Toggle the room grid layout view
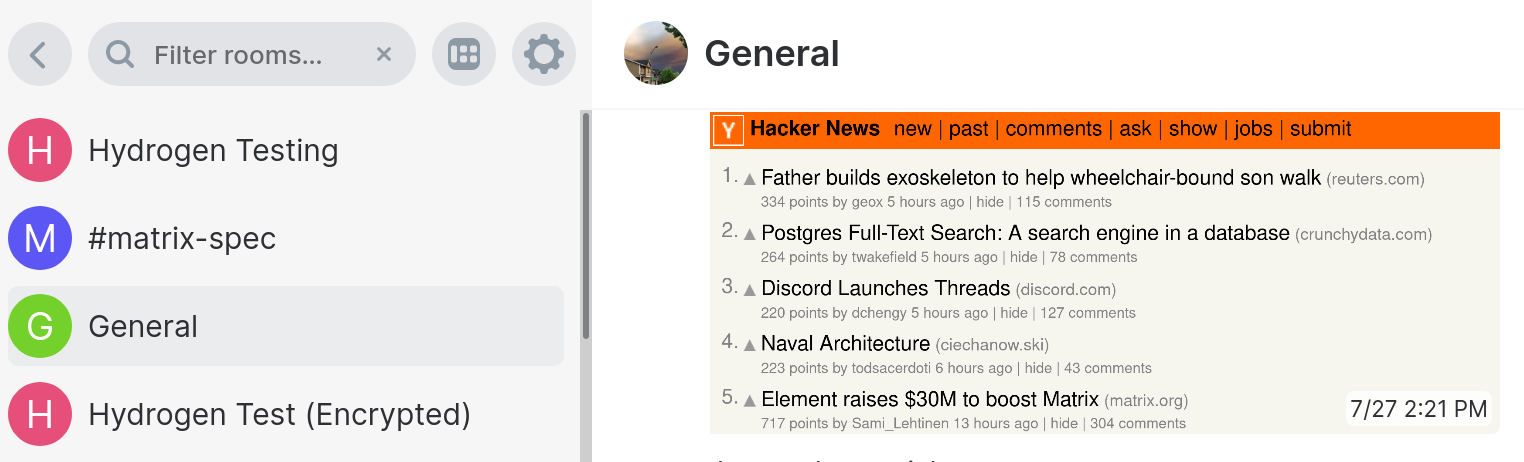Image resolution: width=1524 pixels, height=462 pixels. click(464, 54)
